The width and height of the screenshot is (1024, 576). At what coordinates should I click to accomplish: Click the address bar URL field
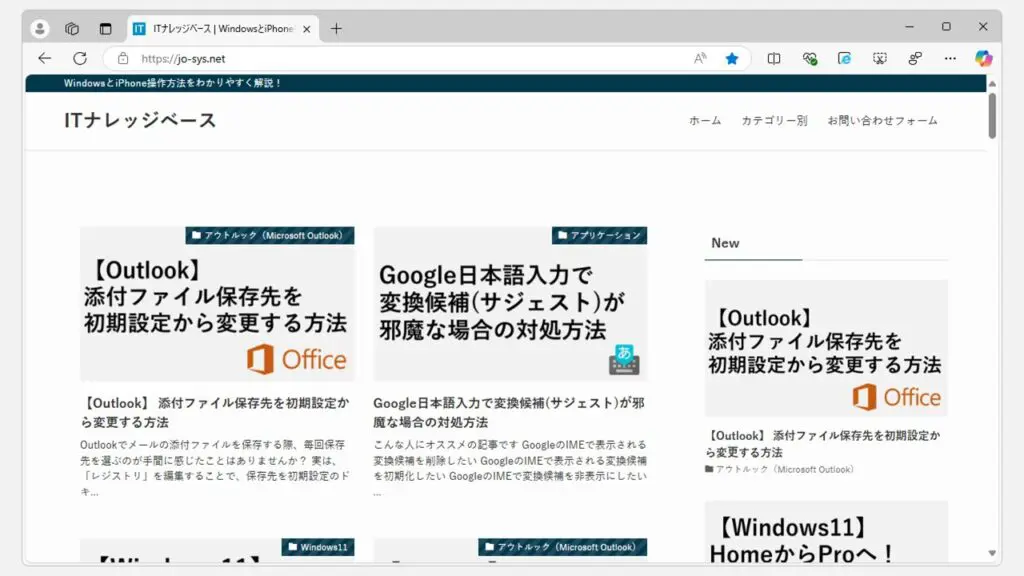coord(400,59)
